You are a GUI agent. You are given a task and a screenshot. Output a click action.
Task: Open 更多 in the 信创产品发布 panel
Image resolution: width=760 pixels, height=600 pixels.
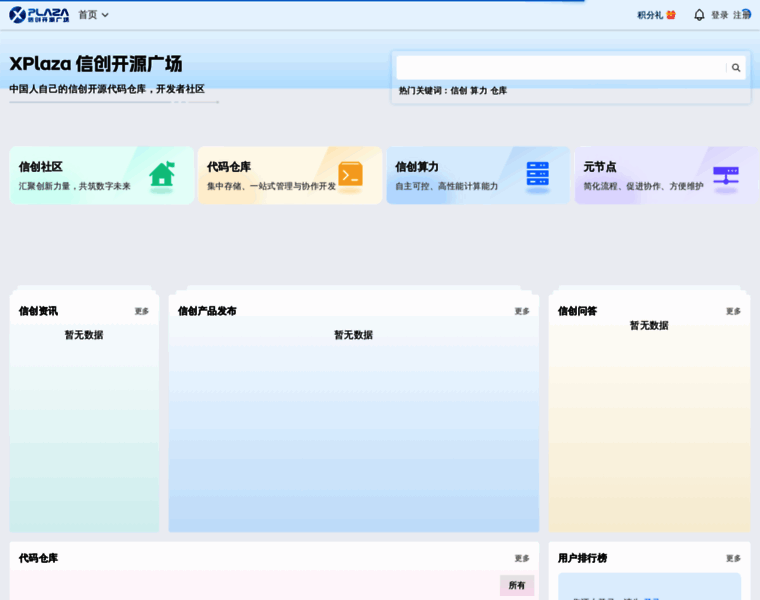pos(522,311)
